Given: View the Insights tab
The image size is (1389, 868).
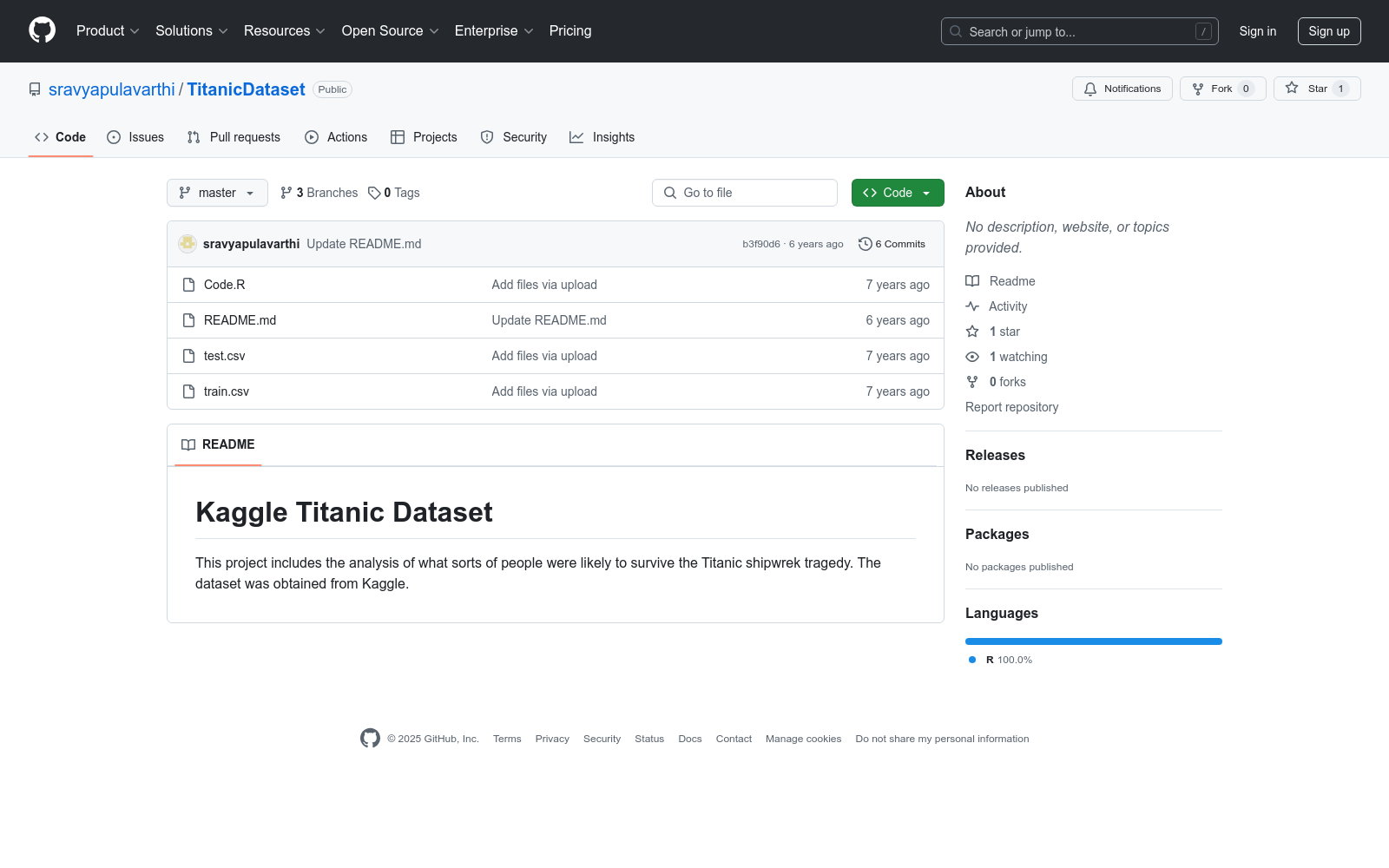Looking at the screenshot, I should click(602, 137).
